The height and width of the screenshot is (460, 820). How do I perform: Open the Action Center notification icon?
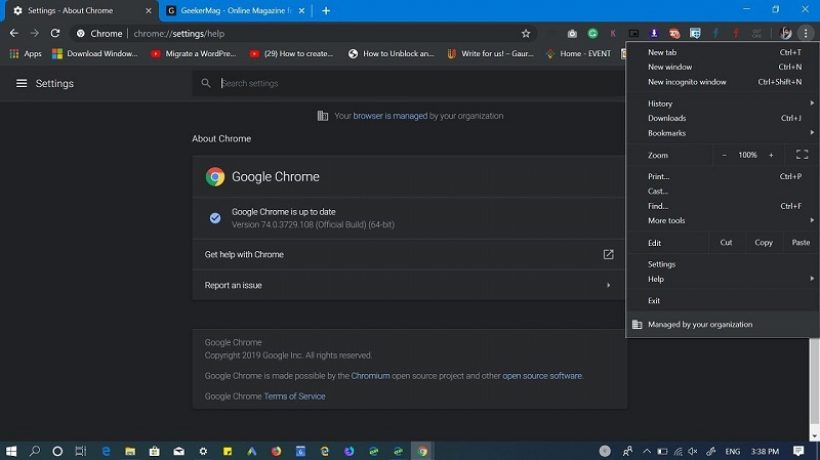coord(799,451)
